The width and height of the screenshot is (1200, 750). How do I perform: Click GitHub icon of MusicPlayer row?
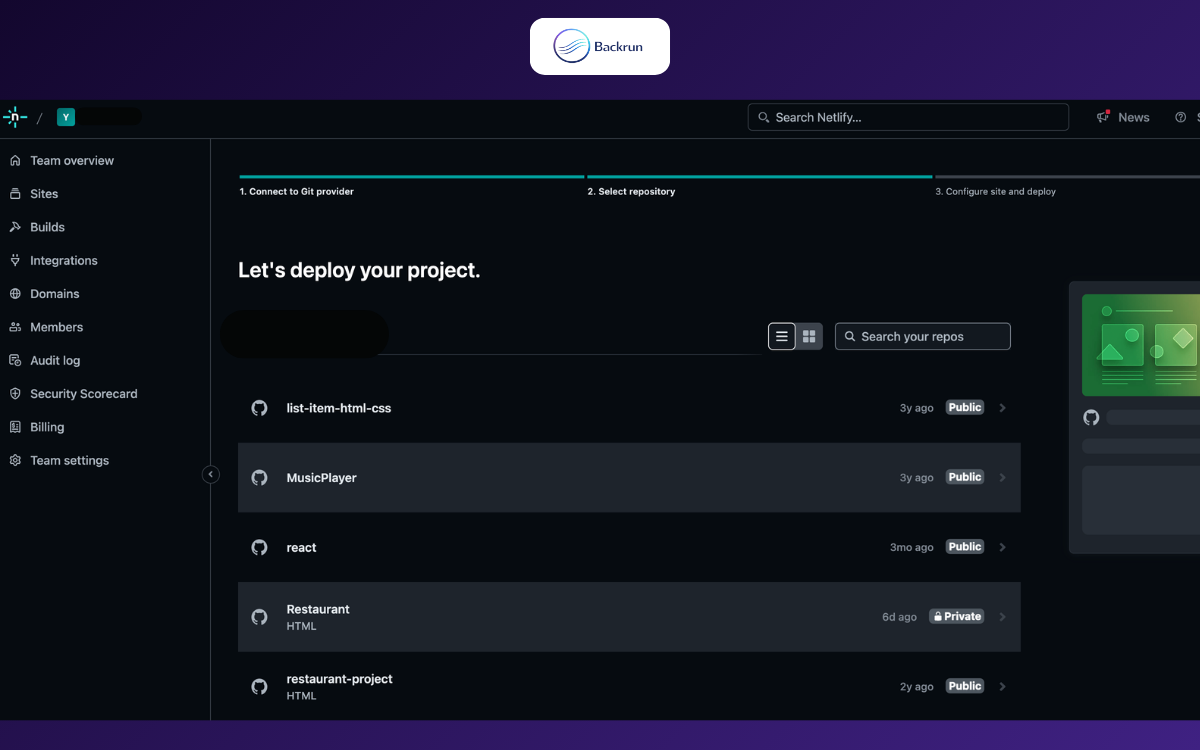pos(259,478)
